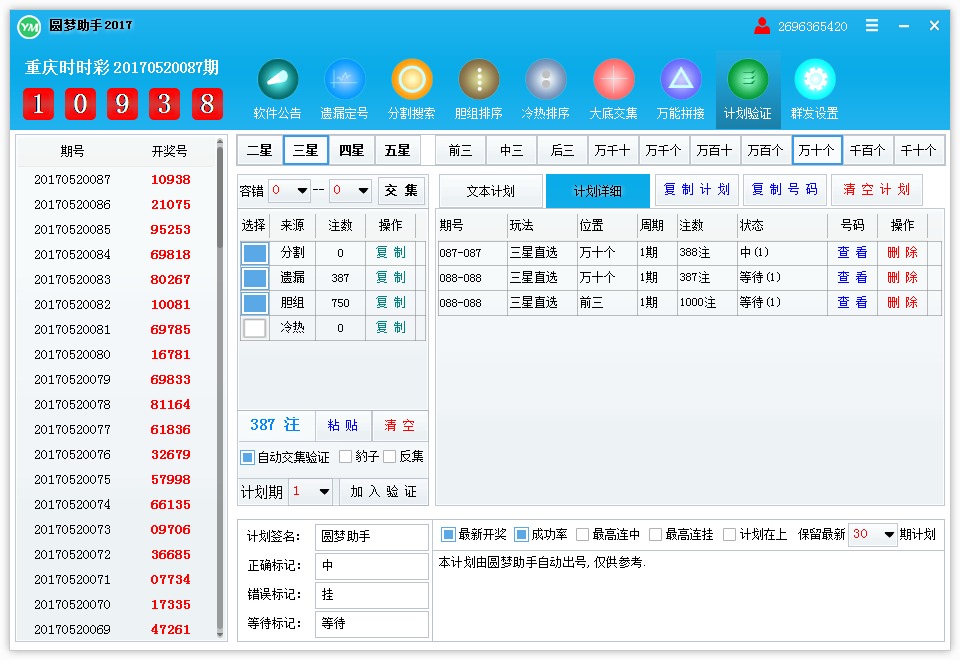Click the 加入验证 button
This screenshot has width=960, height=660.
coord(384,492)
